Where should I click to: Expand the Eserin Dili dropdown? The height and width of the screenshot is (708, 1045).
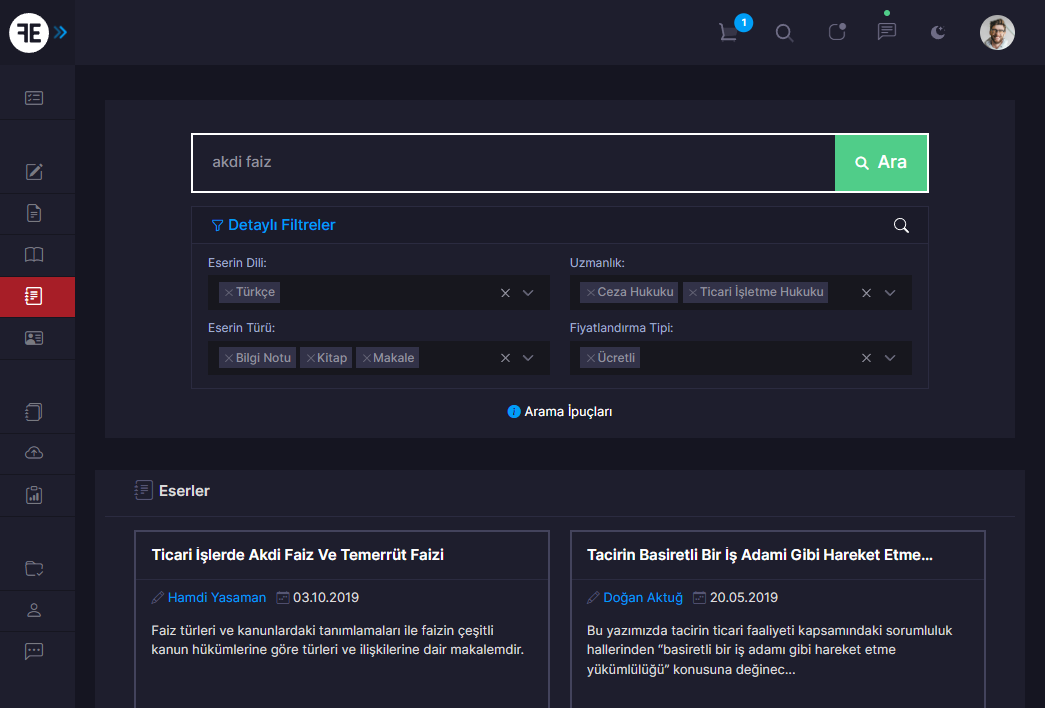(529, 293)
